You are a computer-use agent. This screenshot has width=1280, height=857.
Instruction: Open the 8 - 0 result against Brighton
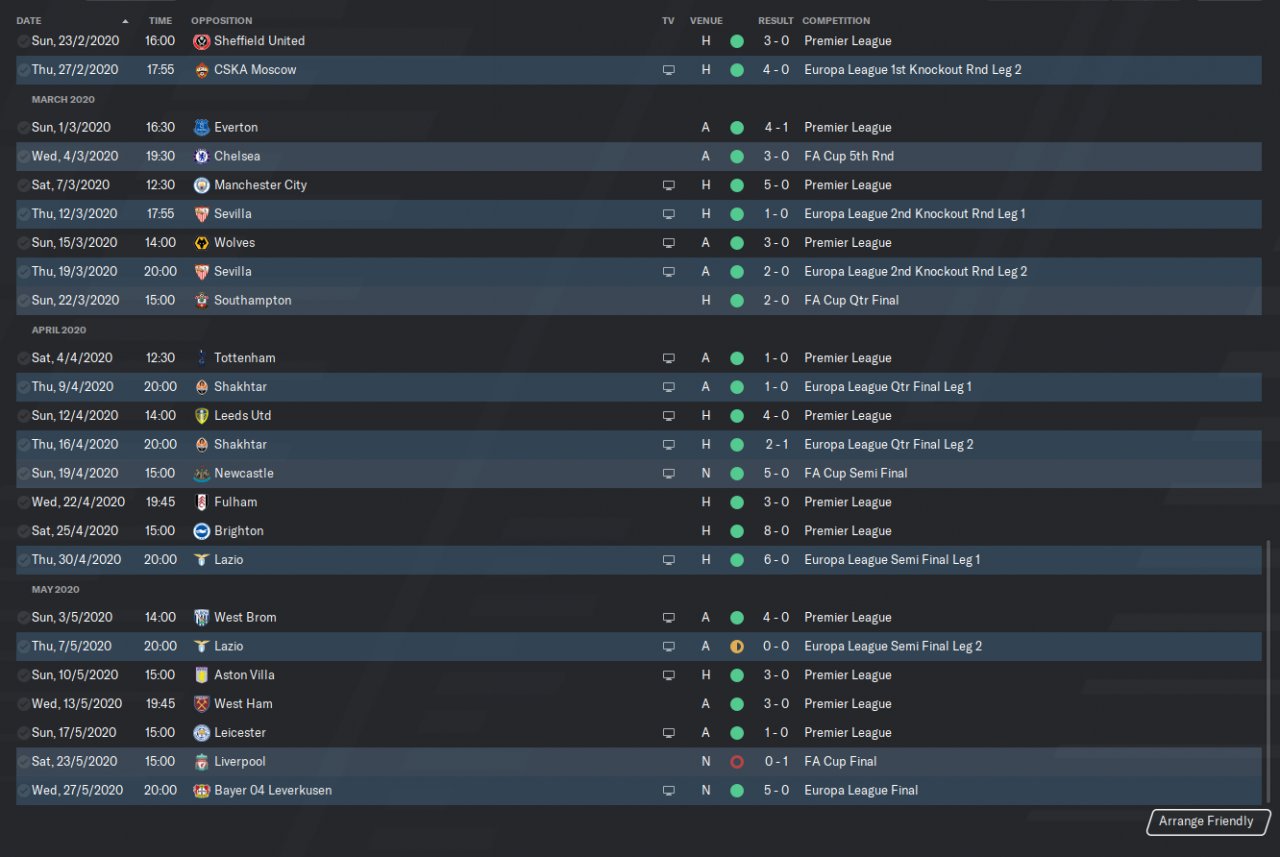point(776,531)
